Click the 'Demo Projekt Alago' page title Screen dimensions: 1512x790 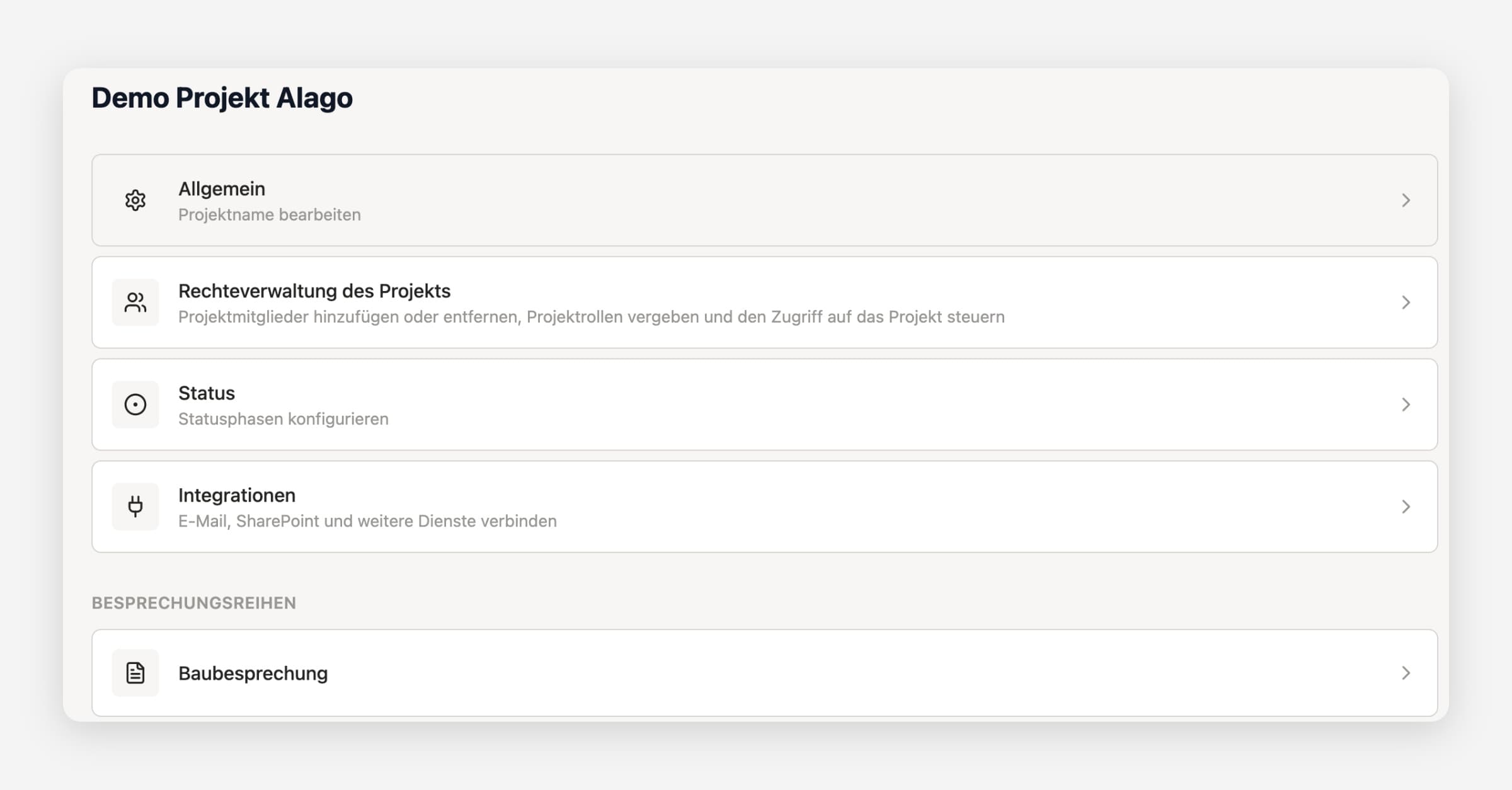coord(222,98)
